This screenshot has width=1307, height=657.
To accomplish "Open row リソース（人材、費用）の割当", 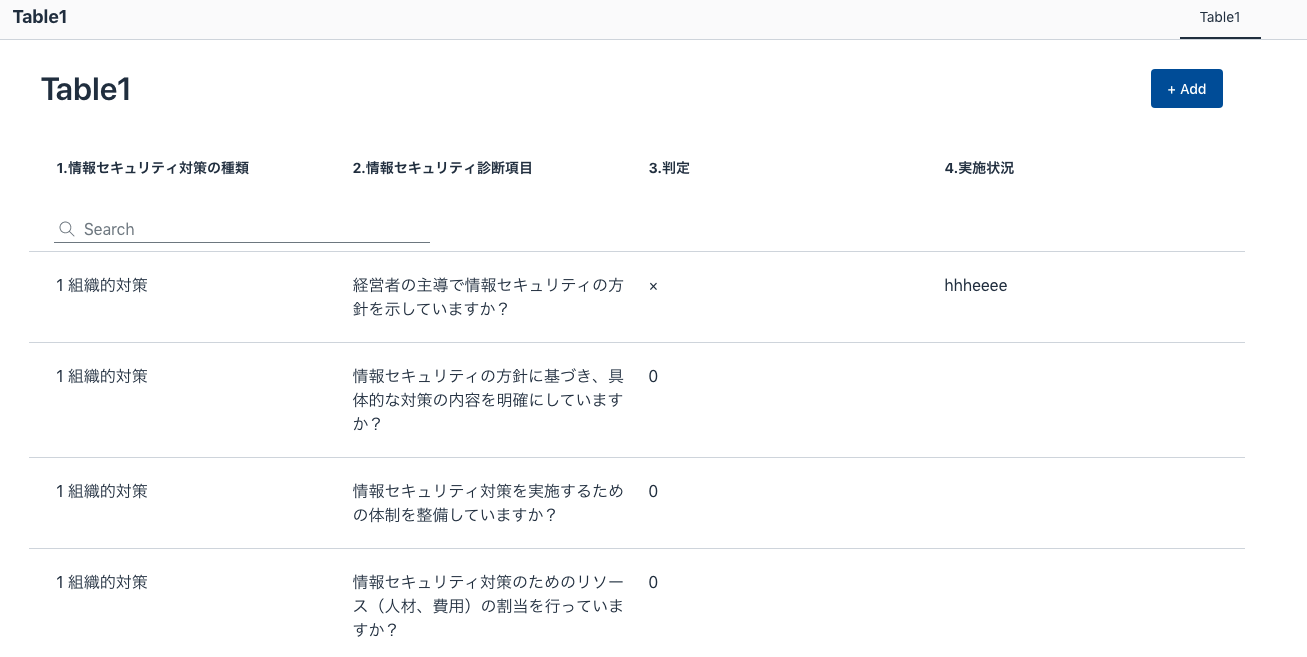I will pos(488,606).
